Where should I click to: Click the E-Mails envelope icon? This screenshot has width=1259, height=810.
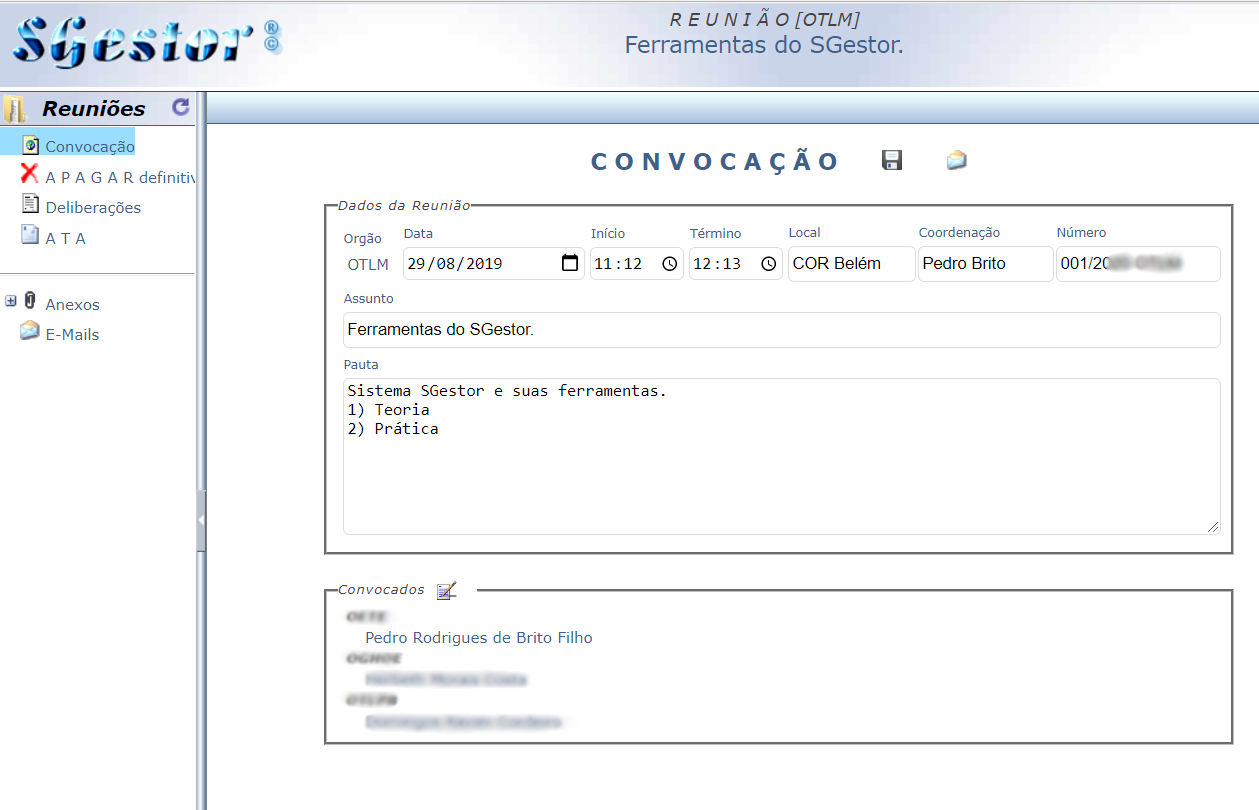pyautogui.click(x=30, y=331)
